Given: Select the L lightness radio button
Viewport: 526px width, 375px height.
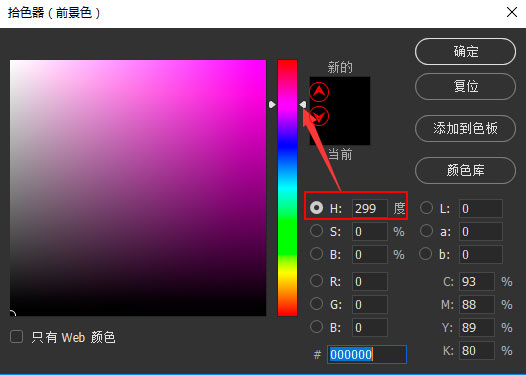Looking at the screenshot, I should (x=426, y=208).
